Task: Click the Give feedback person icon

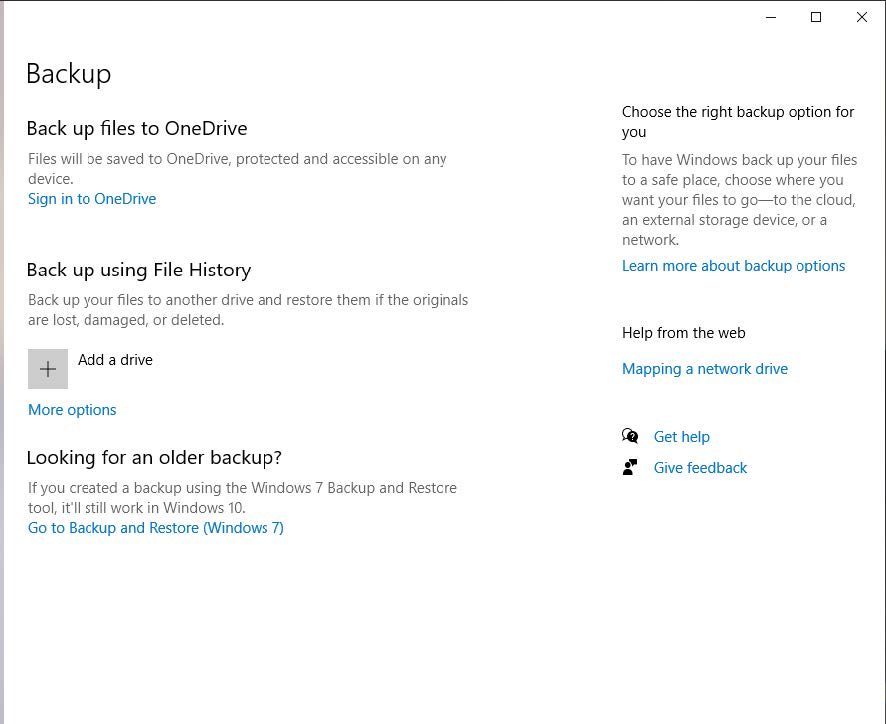Action: point(630,467)
